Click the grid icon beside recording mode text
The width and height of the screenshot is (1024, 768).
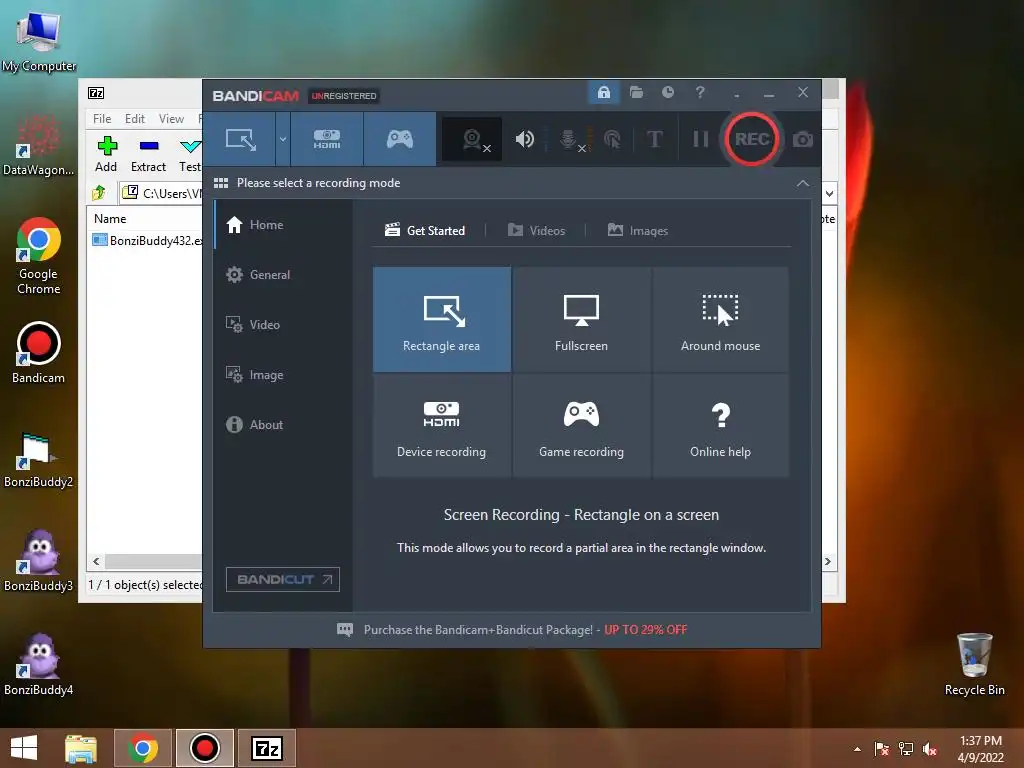[221, 183]
